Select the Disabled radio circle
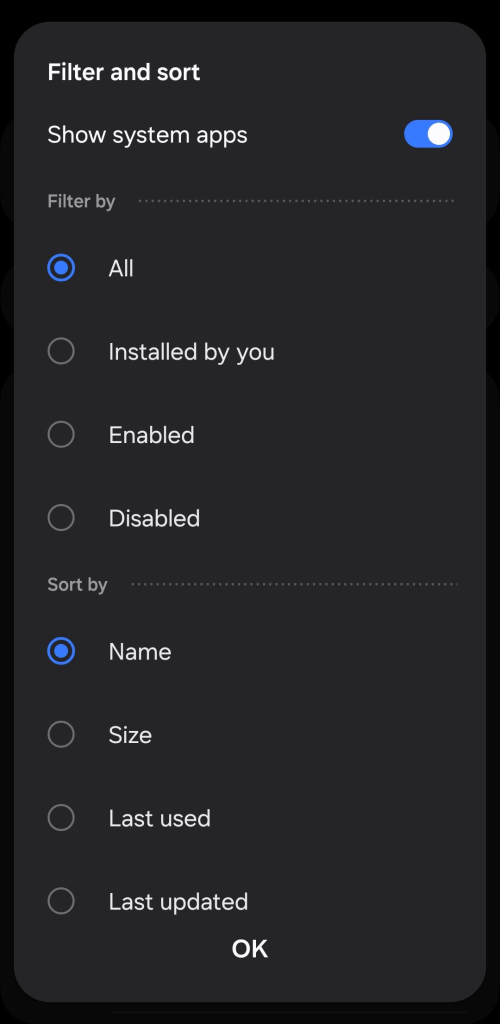 click(61, 518)
